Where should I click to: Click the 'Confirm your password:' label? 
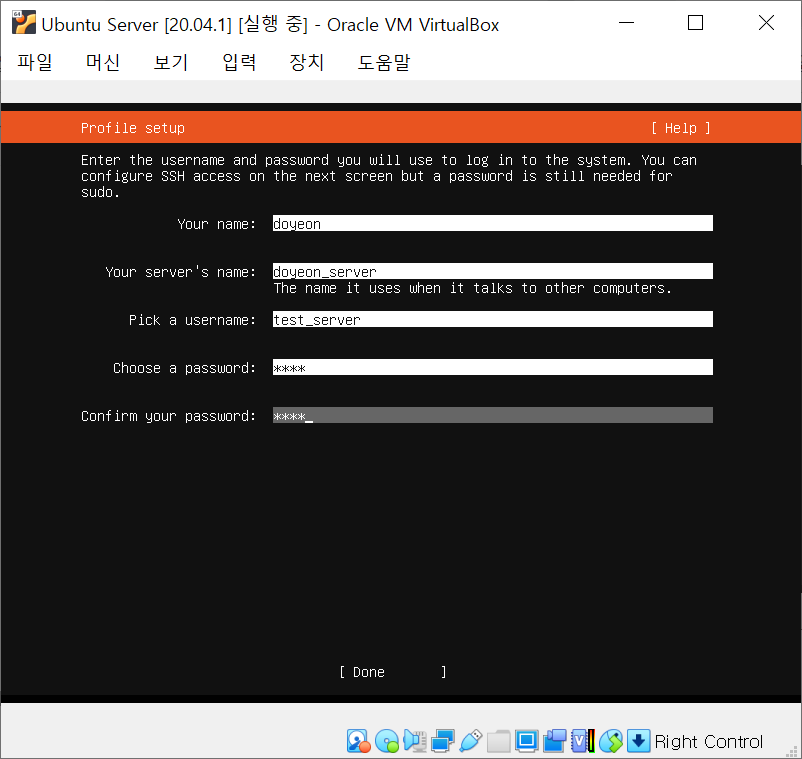(168, 416)
